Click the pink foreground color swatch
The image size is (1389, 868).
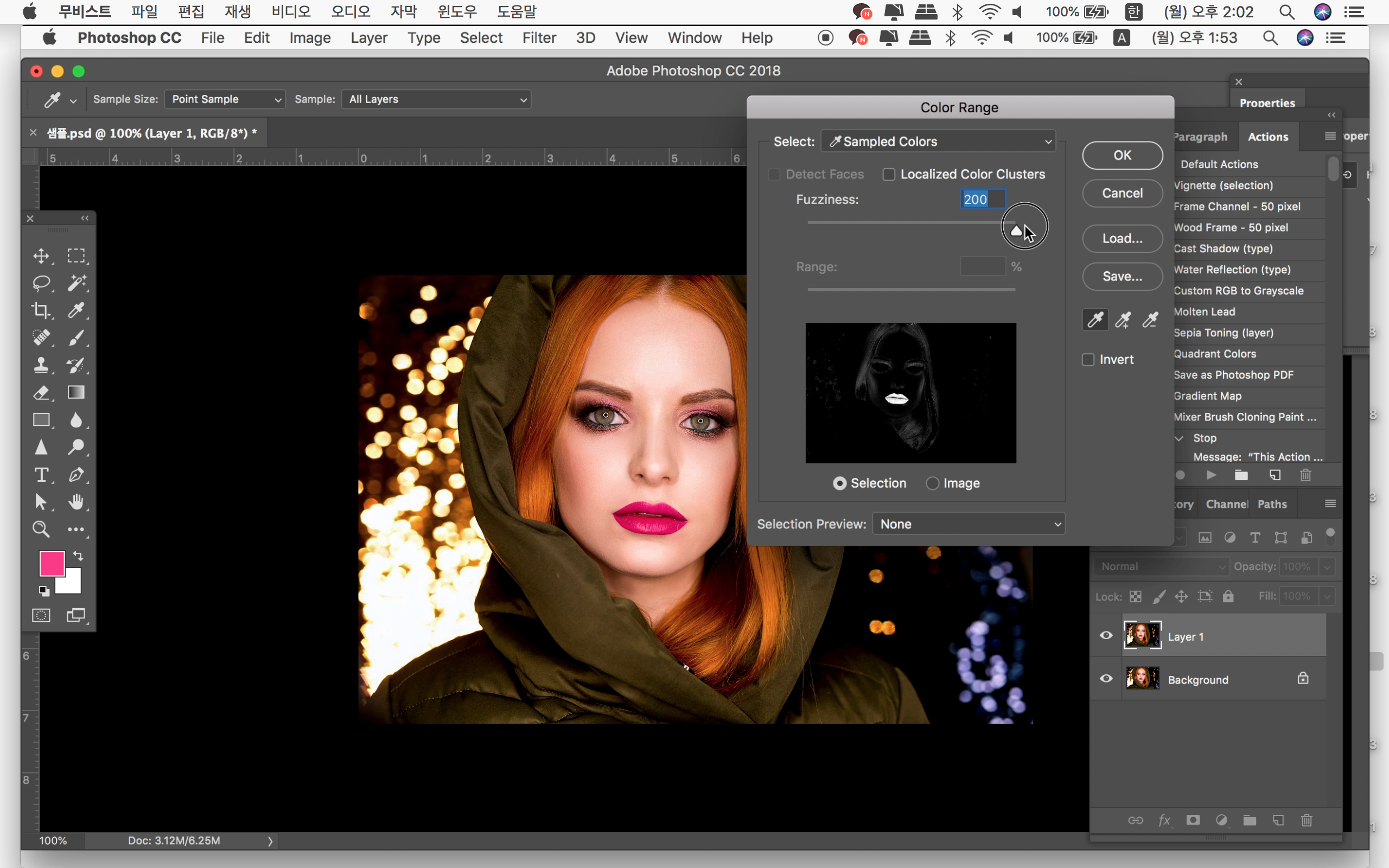click(x=52, y=564)
